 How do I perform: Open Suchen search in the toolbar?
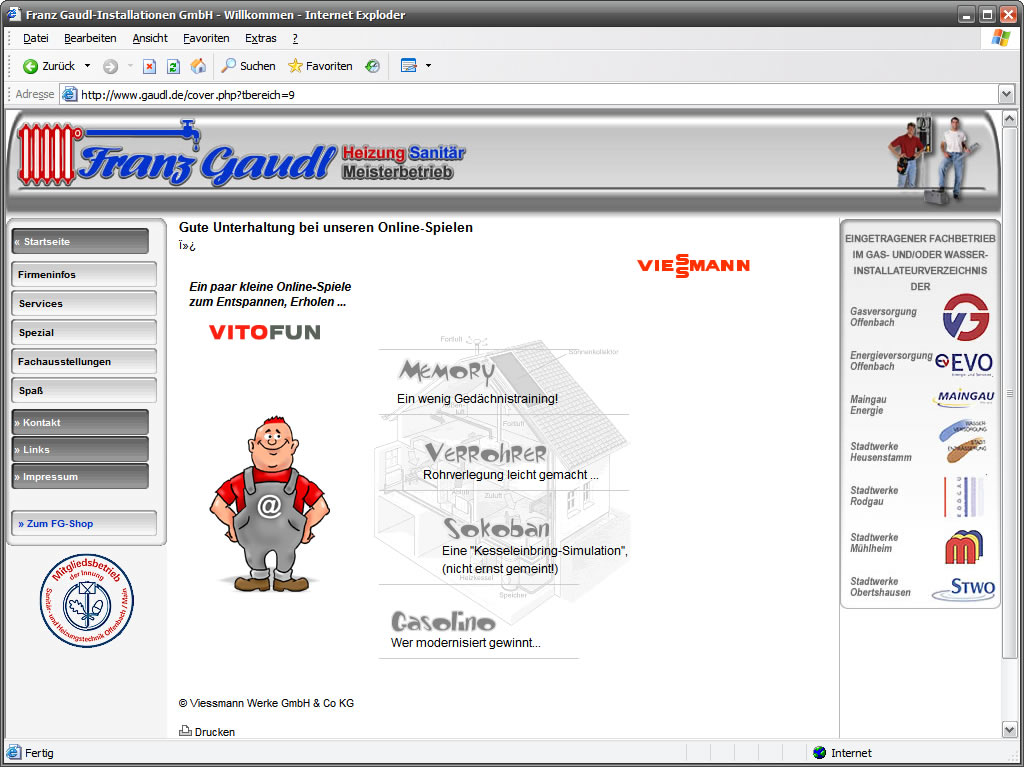pyautogui.click(x=248, y=66)
